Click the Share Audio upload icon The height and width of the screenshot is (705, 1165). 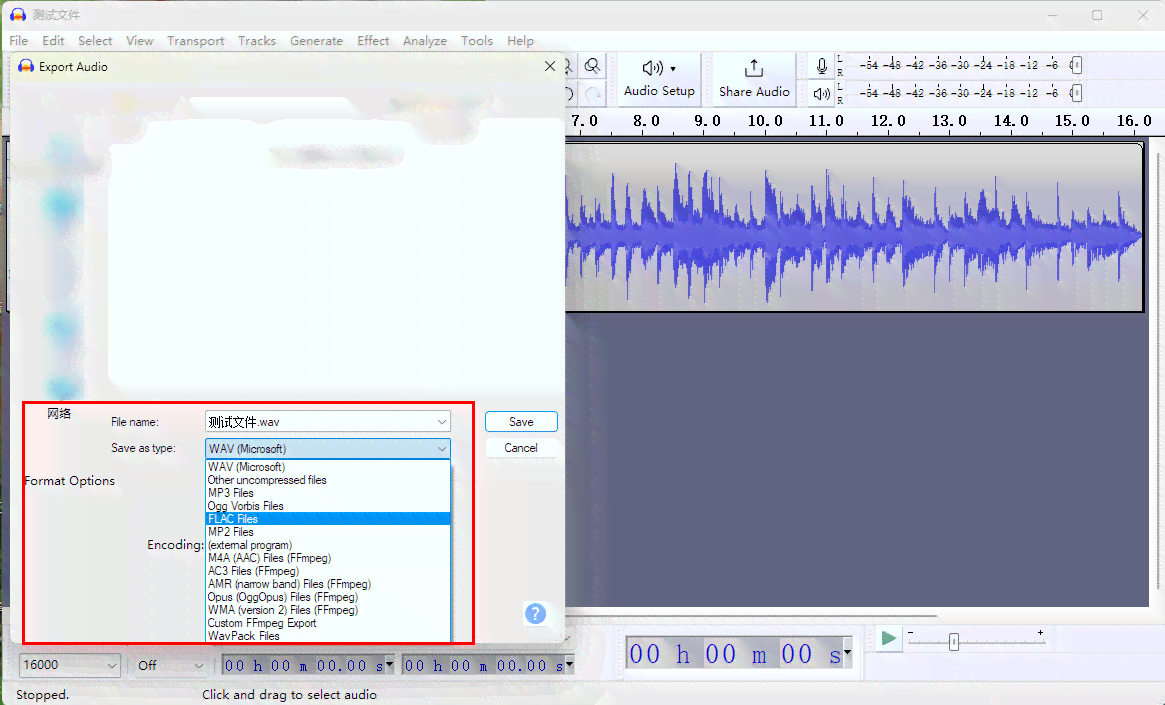754,68
